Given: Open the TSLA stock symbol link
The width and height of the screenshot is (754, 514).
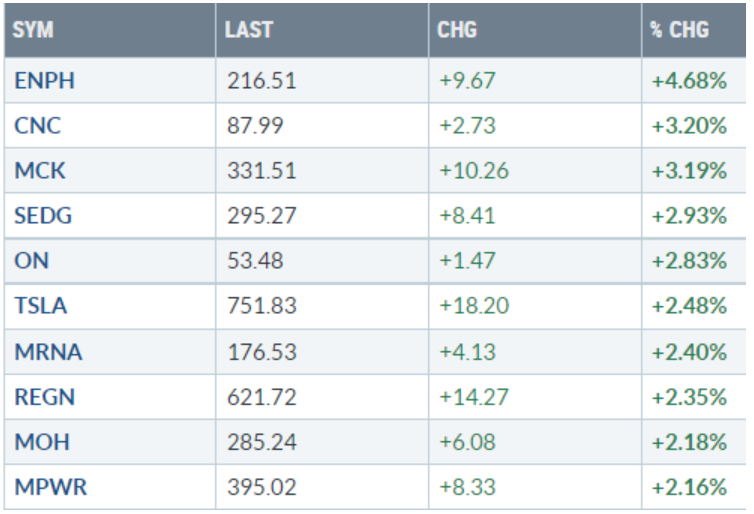Looking at the screenshot, I should point(41,306).
